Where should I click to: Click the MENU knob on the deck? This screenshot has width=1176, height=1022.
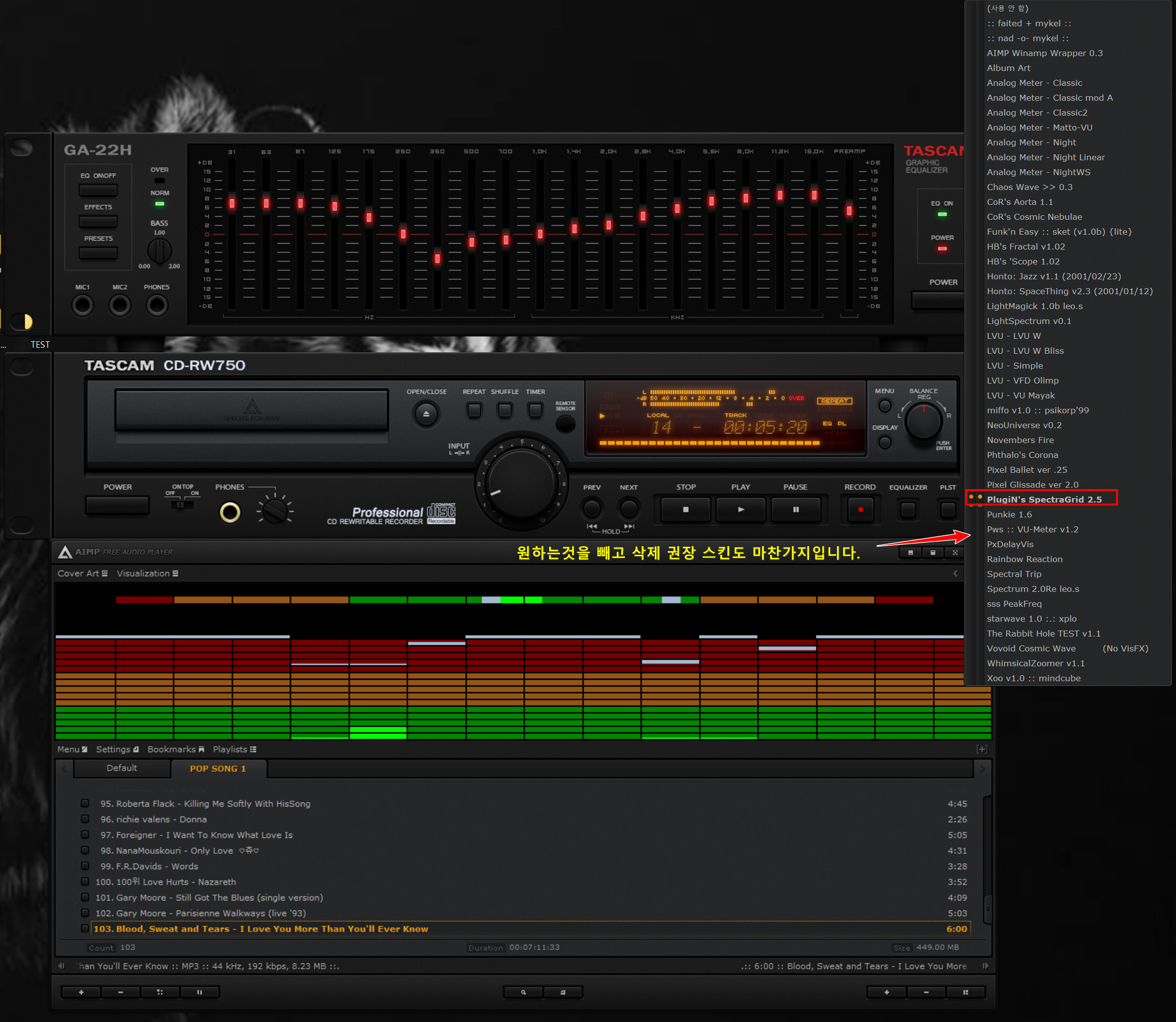click(x=884, y=406)
